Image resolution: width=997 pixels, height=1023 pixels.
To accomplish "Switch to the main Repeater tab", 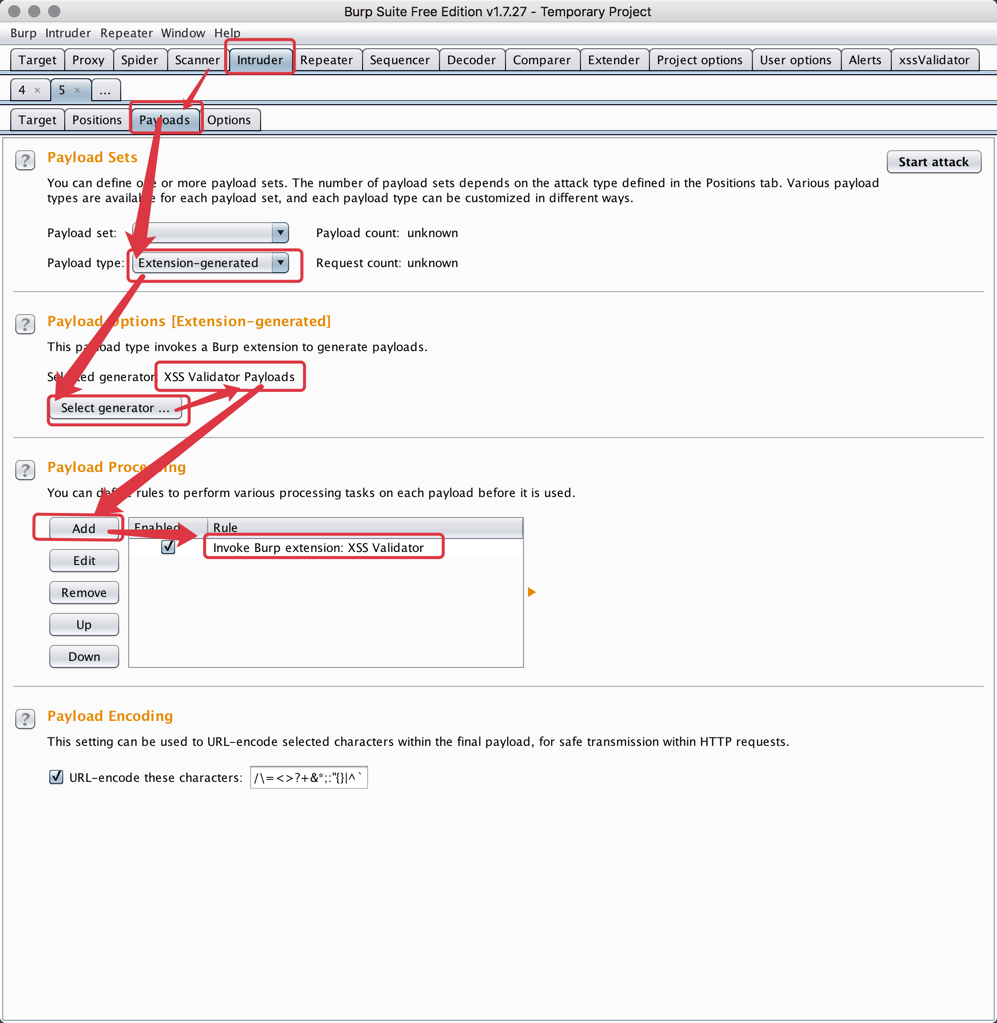I will click(326, 60).
